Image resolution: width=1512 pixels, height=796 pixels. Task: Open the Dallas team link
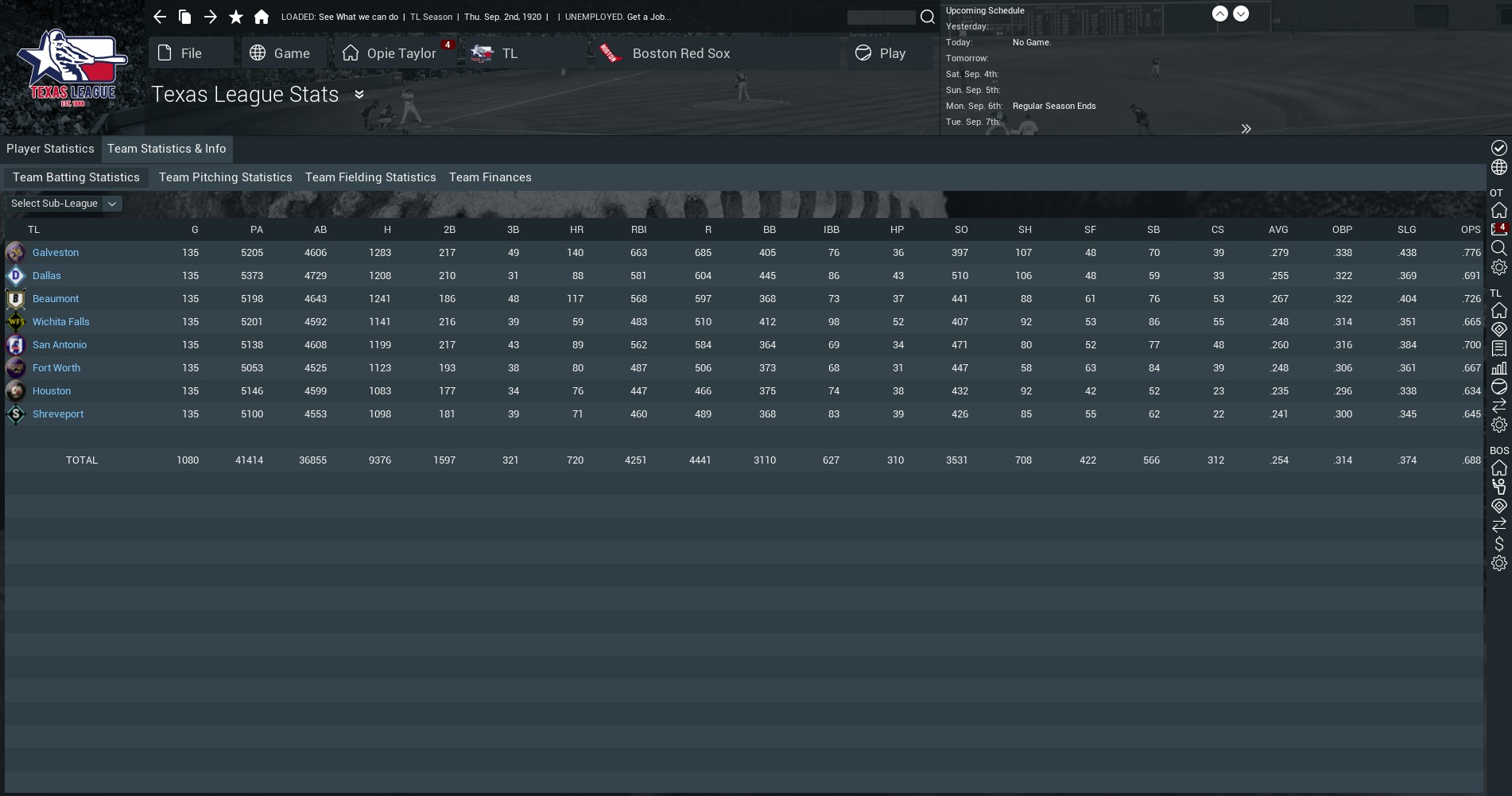coord(47,275)
